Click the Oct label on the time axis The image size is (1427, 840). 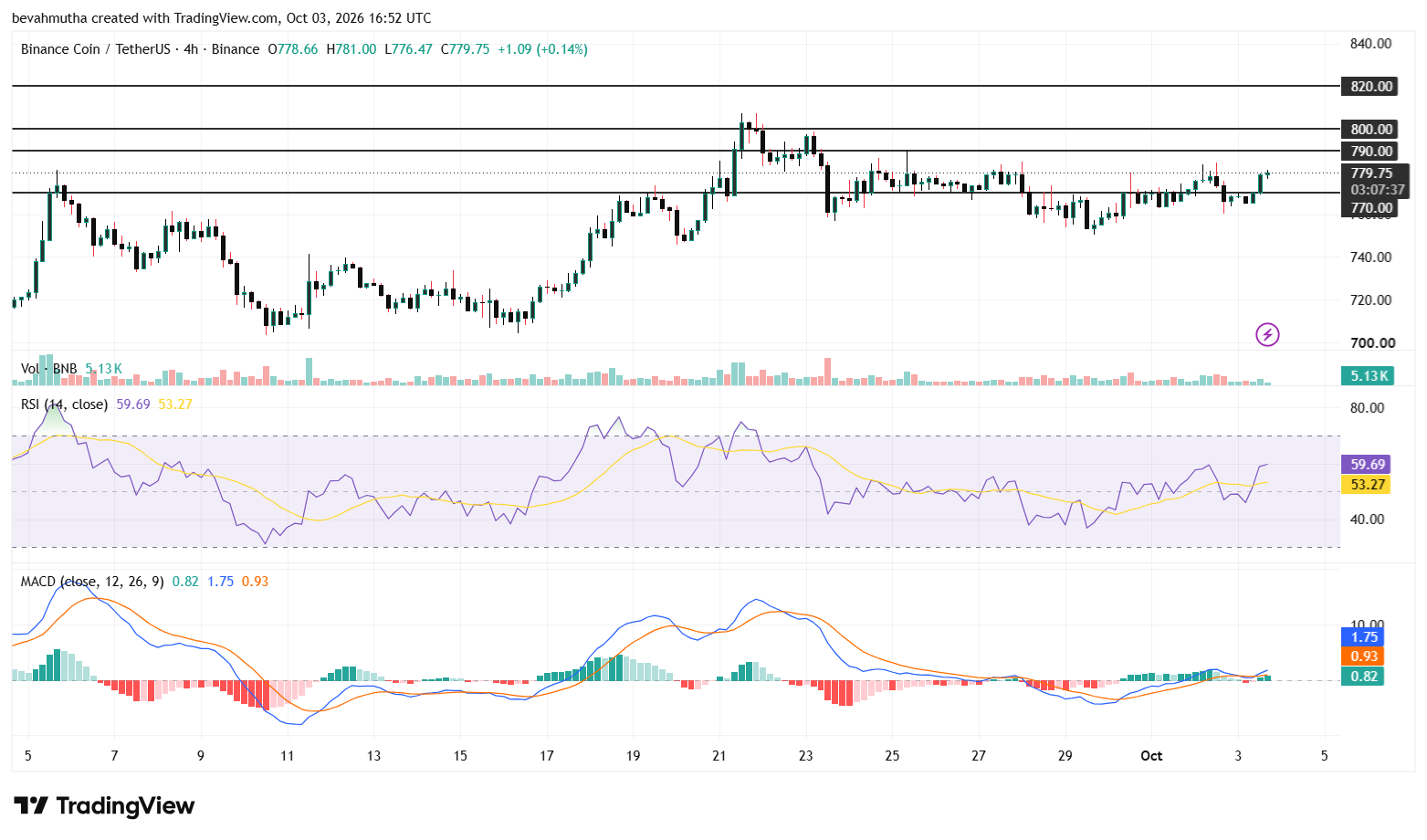point(1151,756)
